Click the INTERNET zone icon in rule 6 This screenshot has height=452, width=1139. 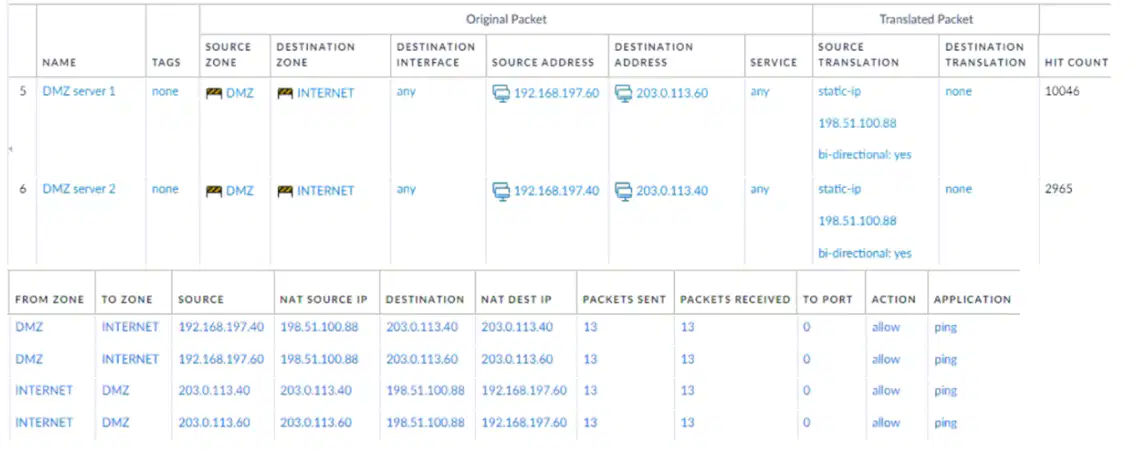285,190
